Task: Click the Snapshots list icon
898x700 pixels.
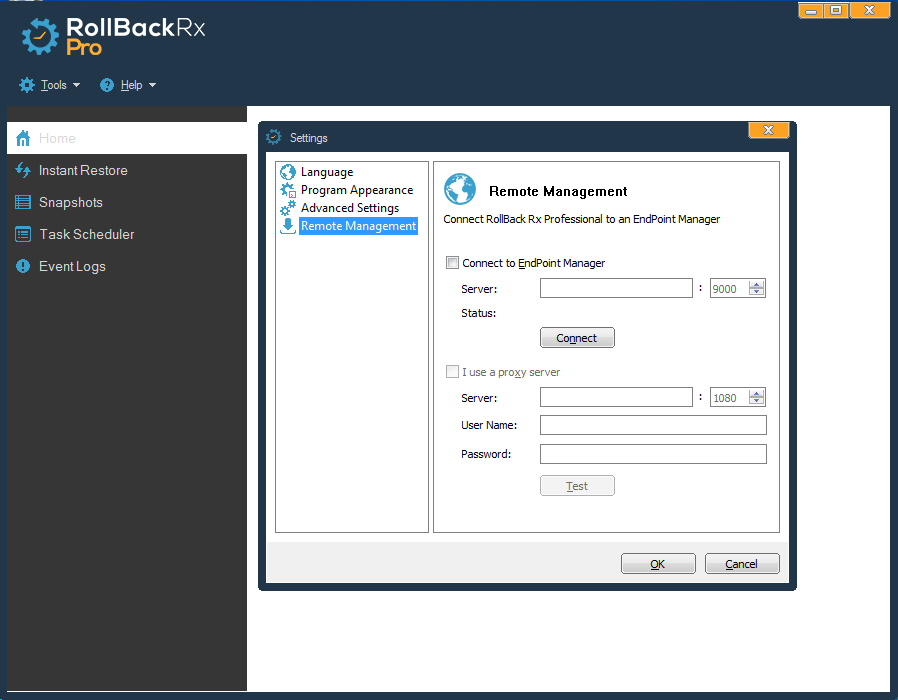Action: click(x=23, y=202)
